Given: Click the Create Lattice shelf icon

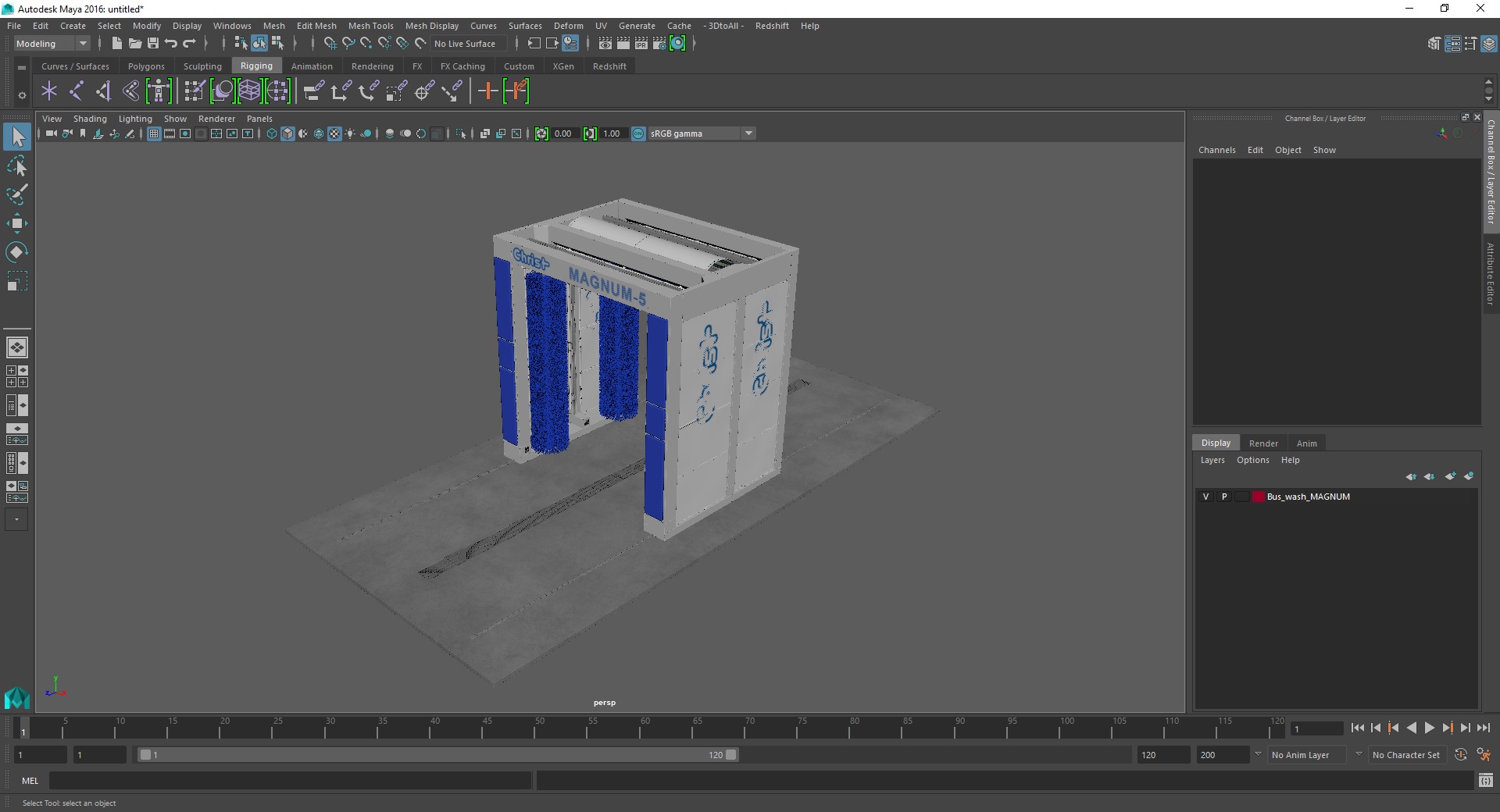Looking at the screenshot, I should [x=249, y=91].
